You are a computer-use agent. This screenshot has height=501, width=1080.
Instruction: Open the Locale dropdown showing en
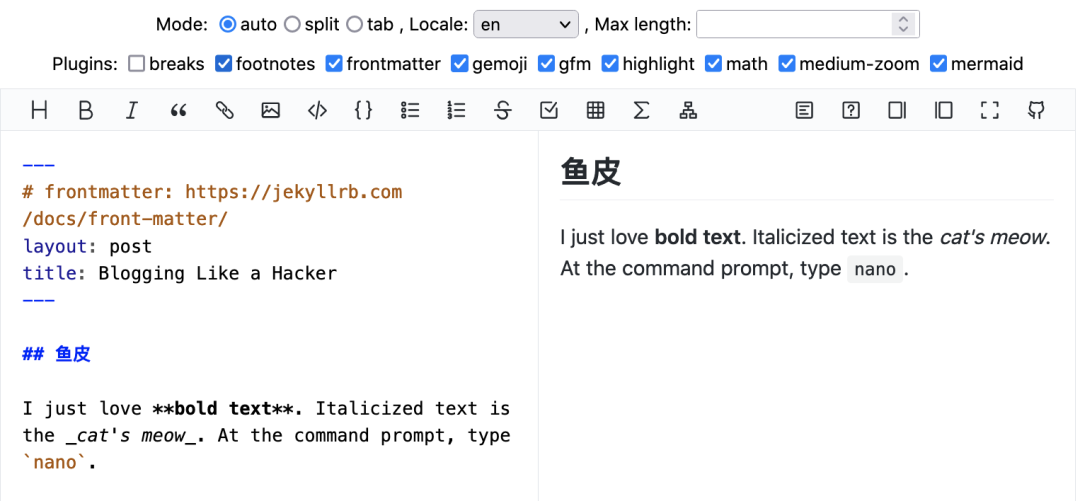pyautogui.click(x=526, y=24)
